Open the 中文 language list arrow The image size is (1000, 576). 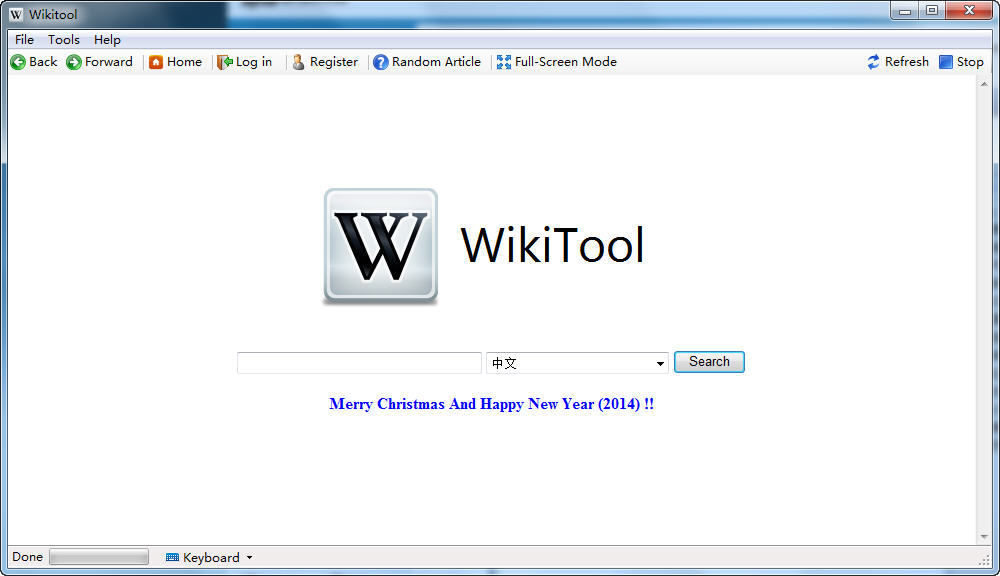(x=660, y=362)
